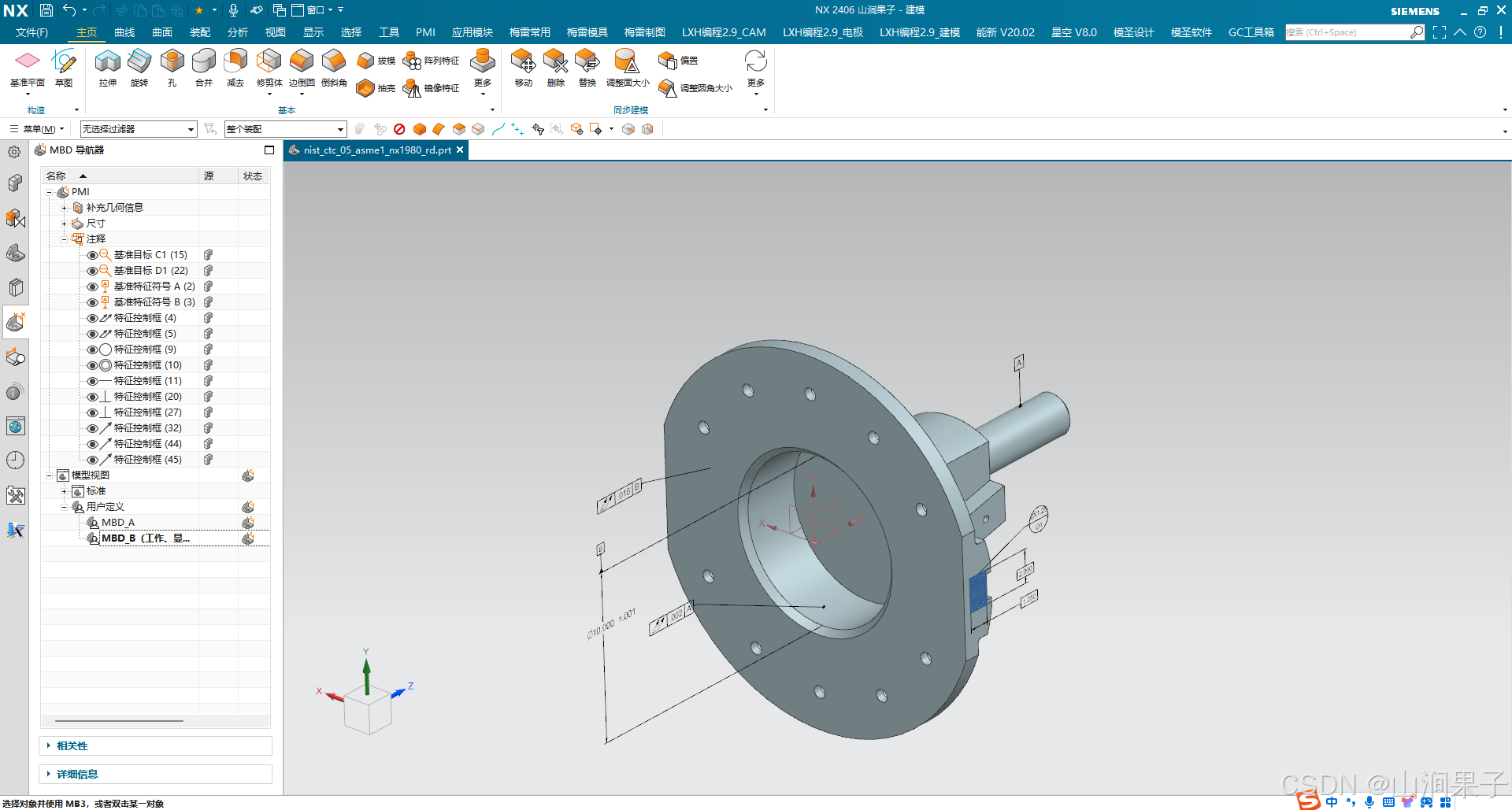The width and height of the screenshot is (1512, 810).
Task: Toggle eye icon for 特征控制框 (20)
Action: click(92, 397)
